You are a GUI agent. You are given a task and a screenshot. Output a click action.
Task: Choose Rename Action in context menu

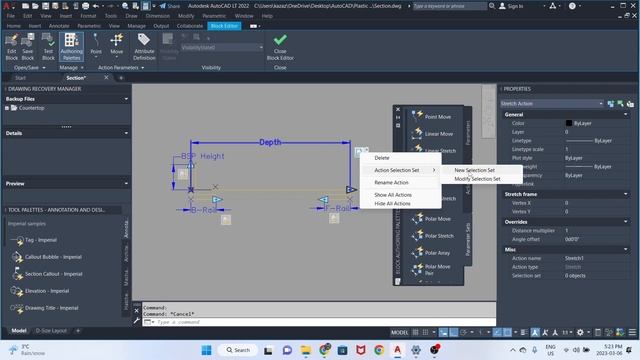point(391,182)
